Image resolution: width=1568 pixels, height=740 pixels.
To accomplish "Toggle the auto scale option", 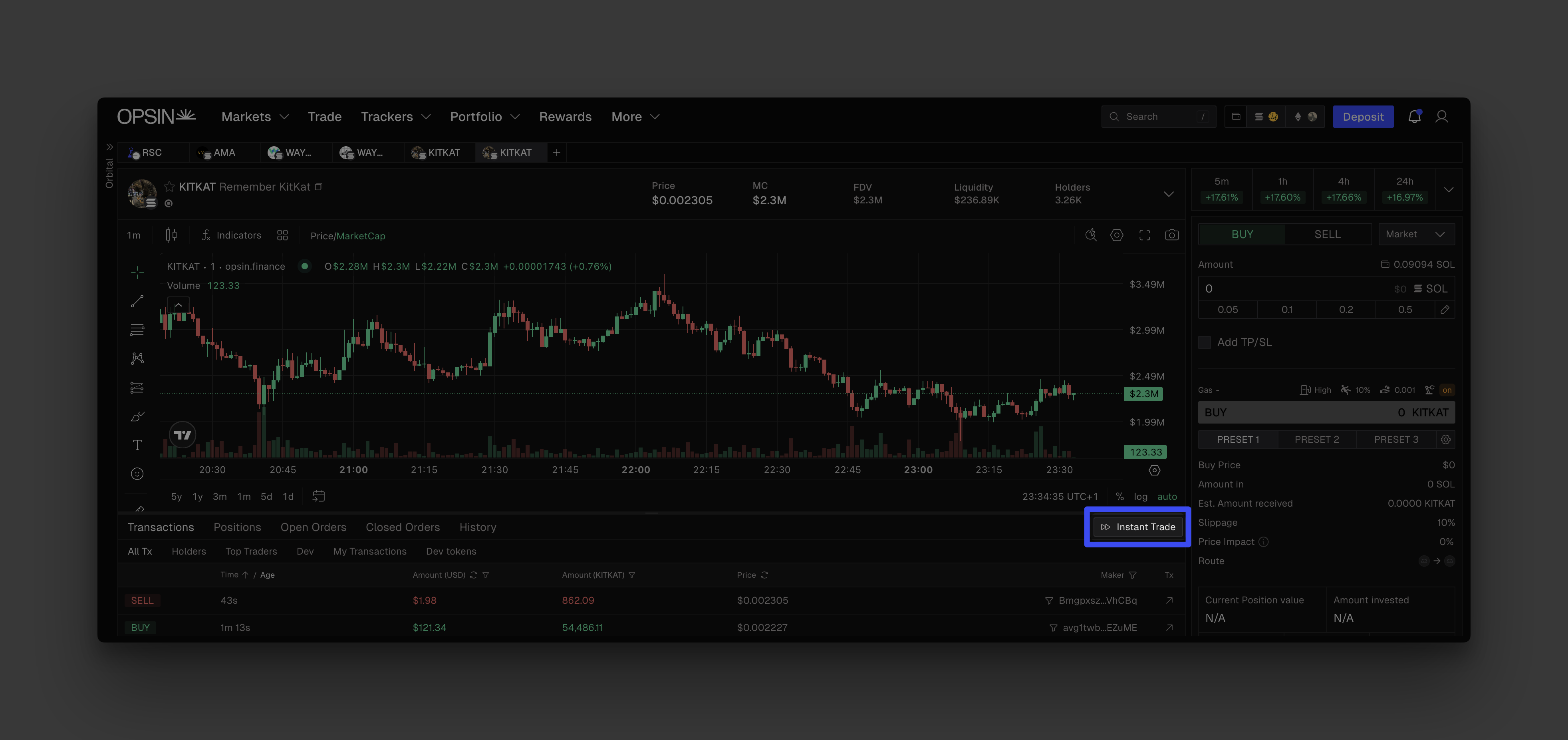I will [x=1167, y=496].
